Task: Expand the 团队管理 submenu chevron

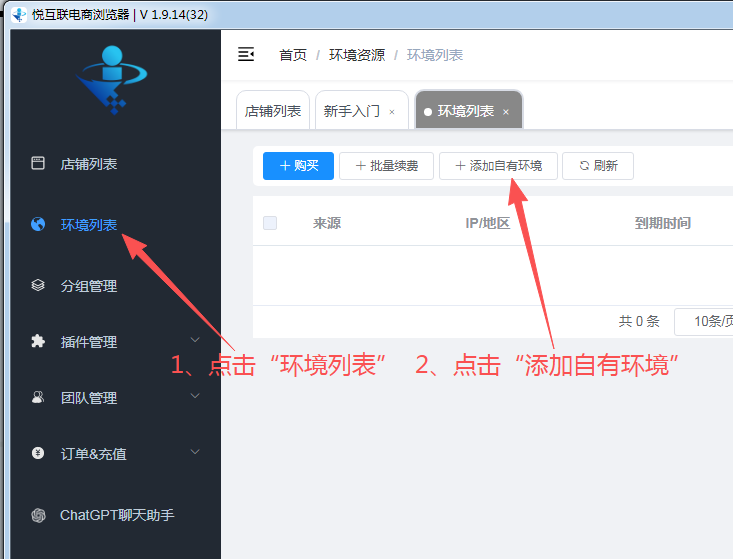Action: pyautogui.click(x=195, y=396)
